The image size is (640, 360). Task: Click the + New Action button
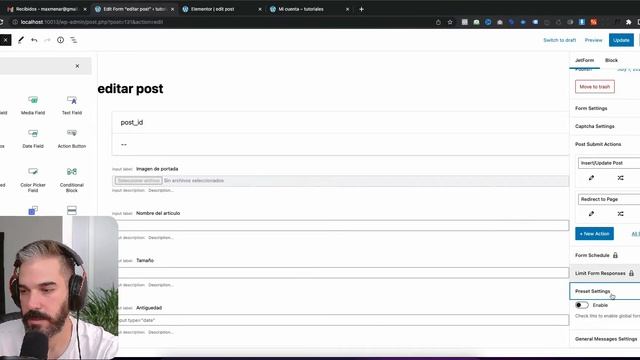click(594, 234)
